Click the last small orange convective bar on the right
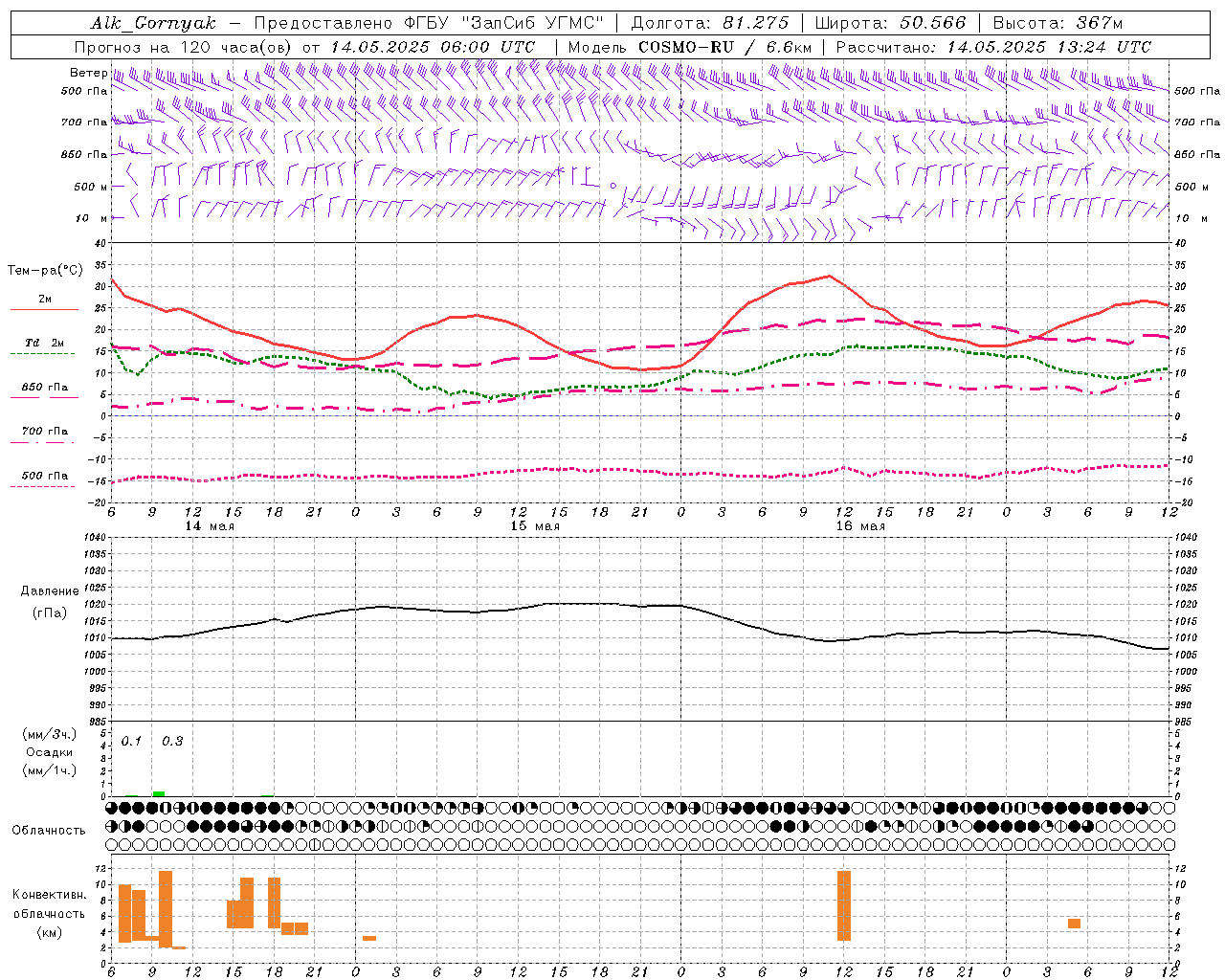The width and height of the screenshot is (1225, 980). tap(1075, 924)
